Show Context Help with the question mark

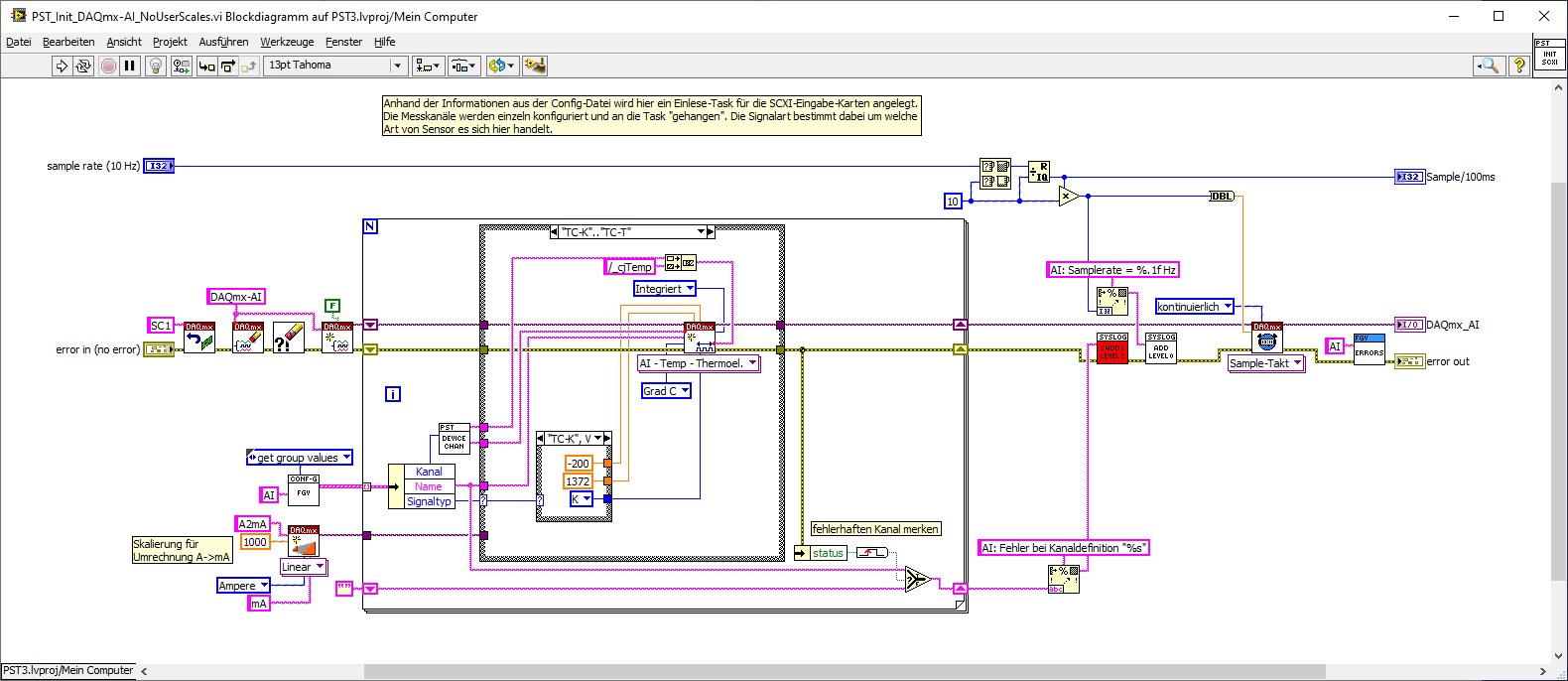(x=1518, y=66)
